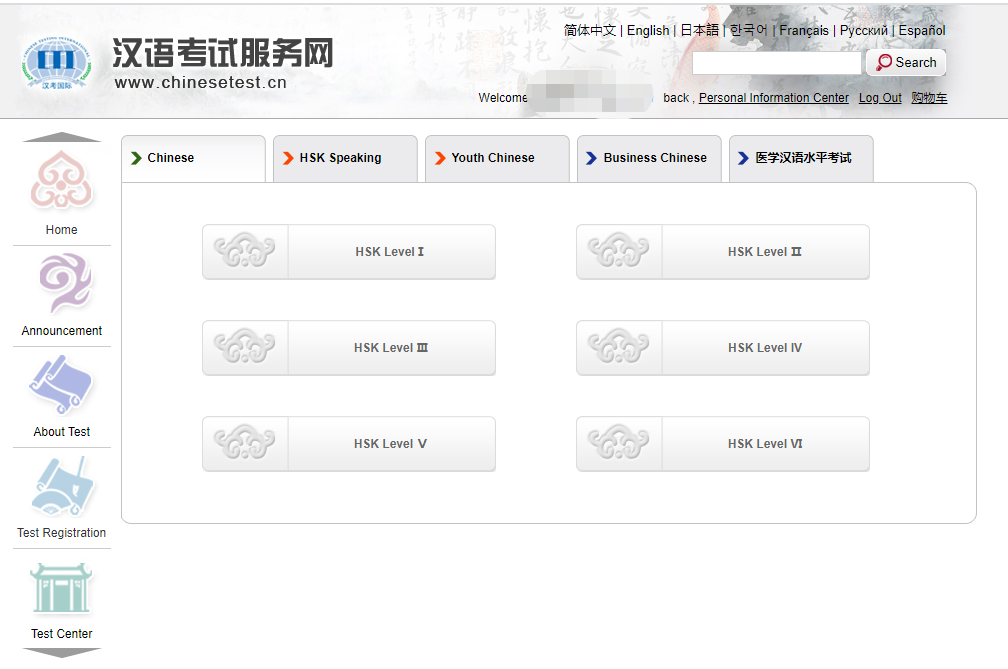The image size is (1008, 669).
Task: Open the HSK Level VI button
Action: [723, 444]
